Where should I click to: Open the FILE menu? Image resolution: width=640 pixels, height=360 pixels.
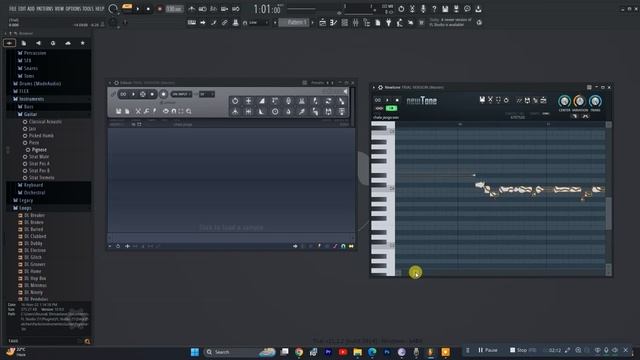[12, 9]
